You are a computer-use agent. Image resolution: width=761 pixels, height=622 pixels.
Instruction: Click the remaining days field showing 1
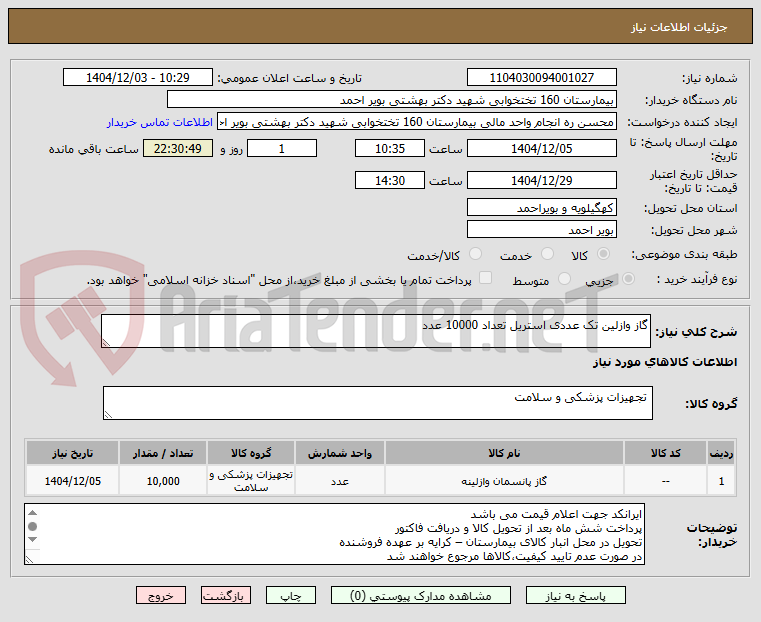(282, 148)
